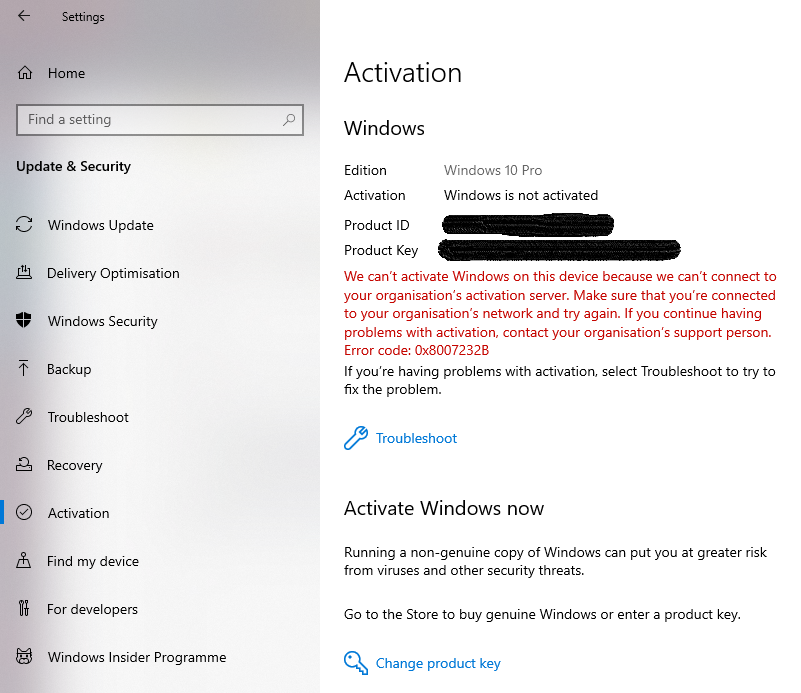Click 'Windows is not activated' status
This screenshot has height=693, width=801.
click(x=521, y=195)
